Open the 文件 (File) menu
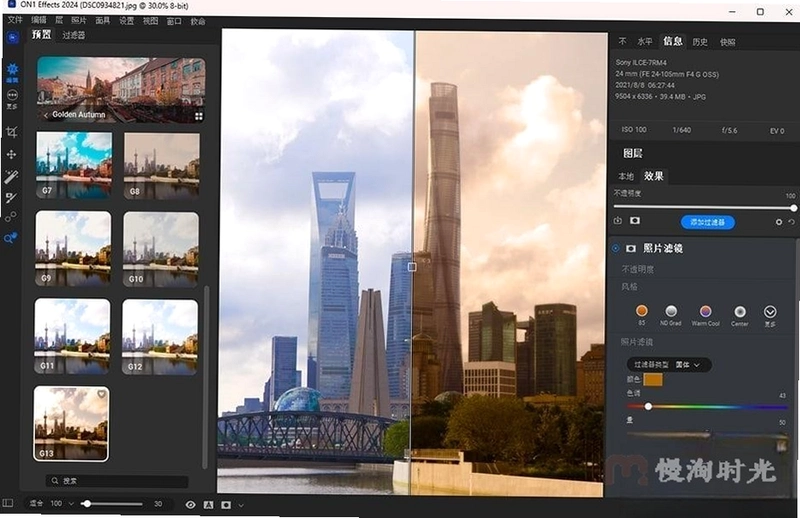Screen dimensions: 800x518 tap(15, 20)
